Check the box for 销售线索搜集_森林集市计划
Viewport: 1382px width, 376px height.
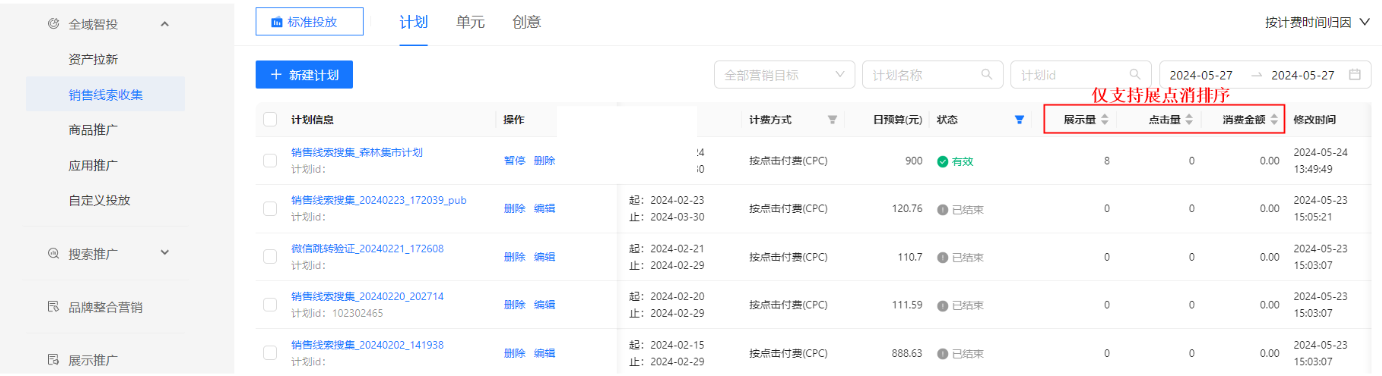coord(270,161)
